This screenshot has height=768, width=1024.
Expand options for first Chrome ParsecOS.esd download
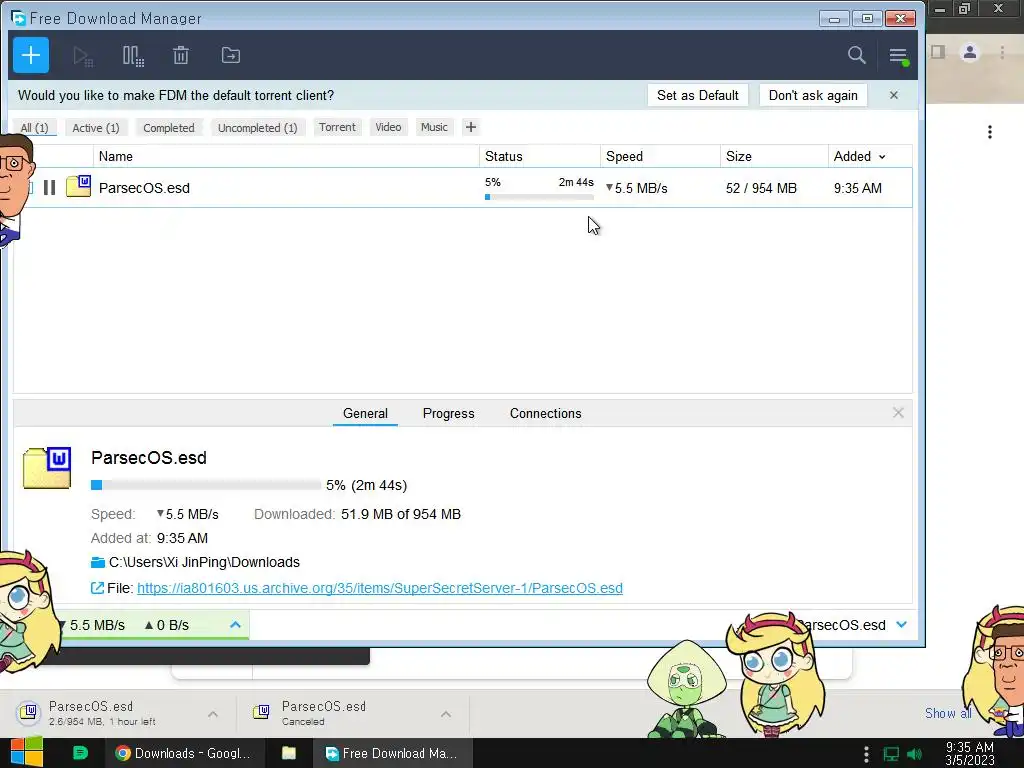(213, 714)
